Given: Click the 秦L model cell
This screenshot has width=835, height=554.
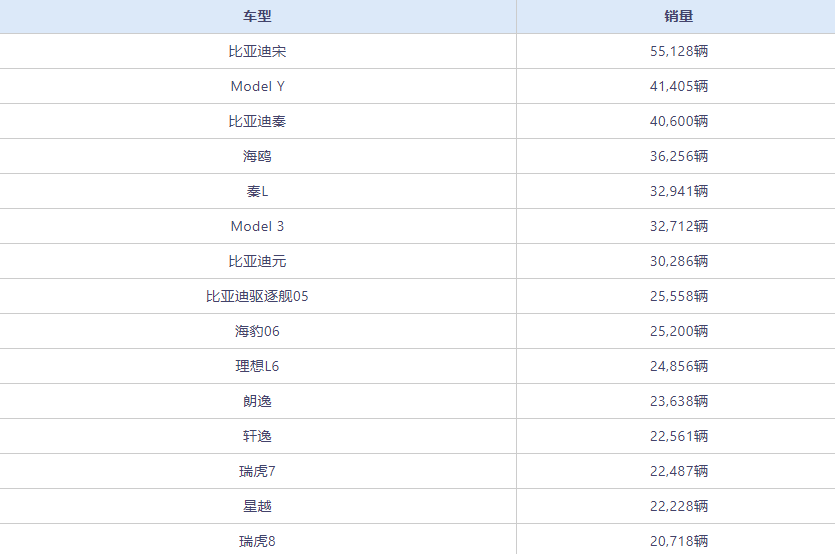Looking at the screenshot, I should point(257,191).
